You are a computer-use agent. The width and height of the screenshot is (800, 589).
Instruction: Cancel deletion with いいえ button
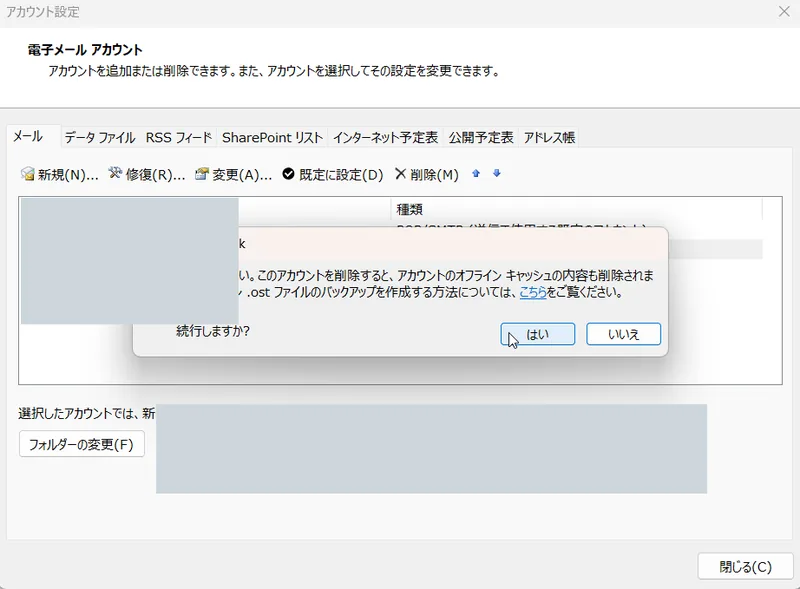point(623,334)
